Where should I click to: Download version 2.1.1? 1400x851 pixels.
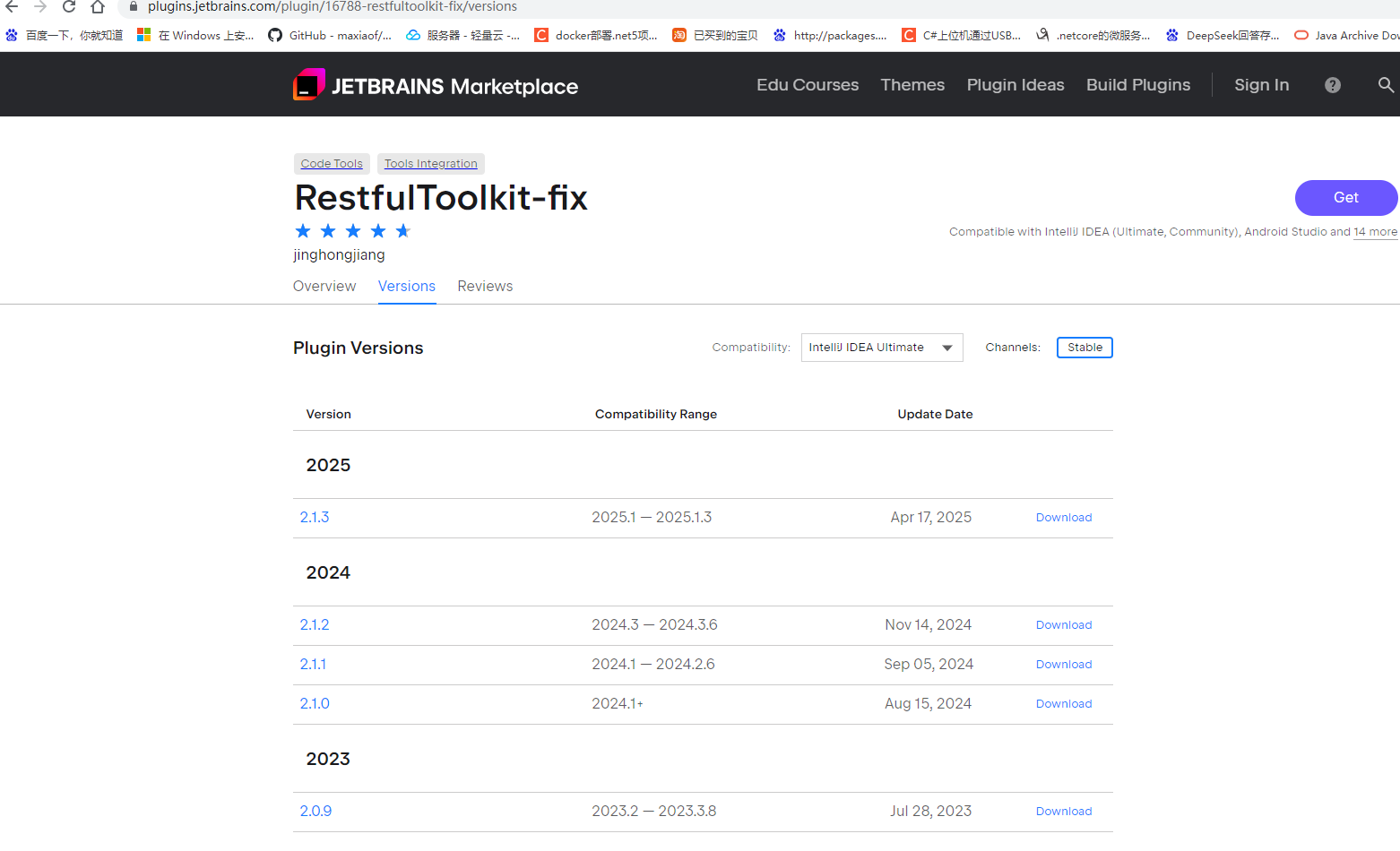point(1064,665)
